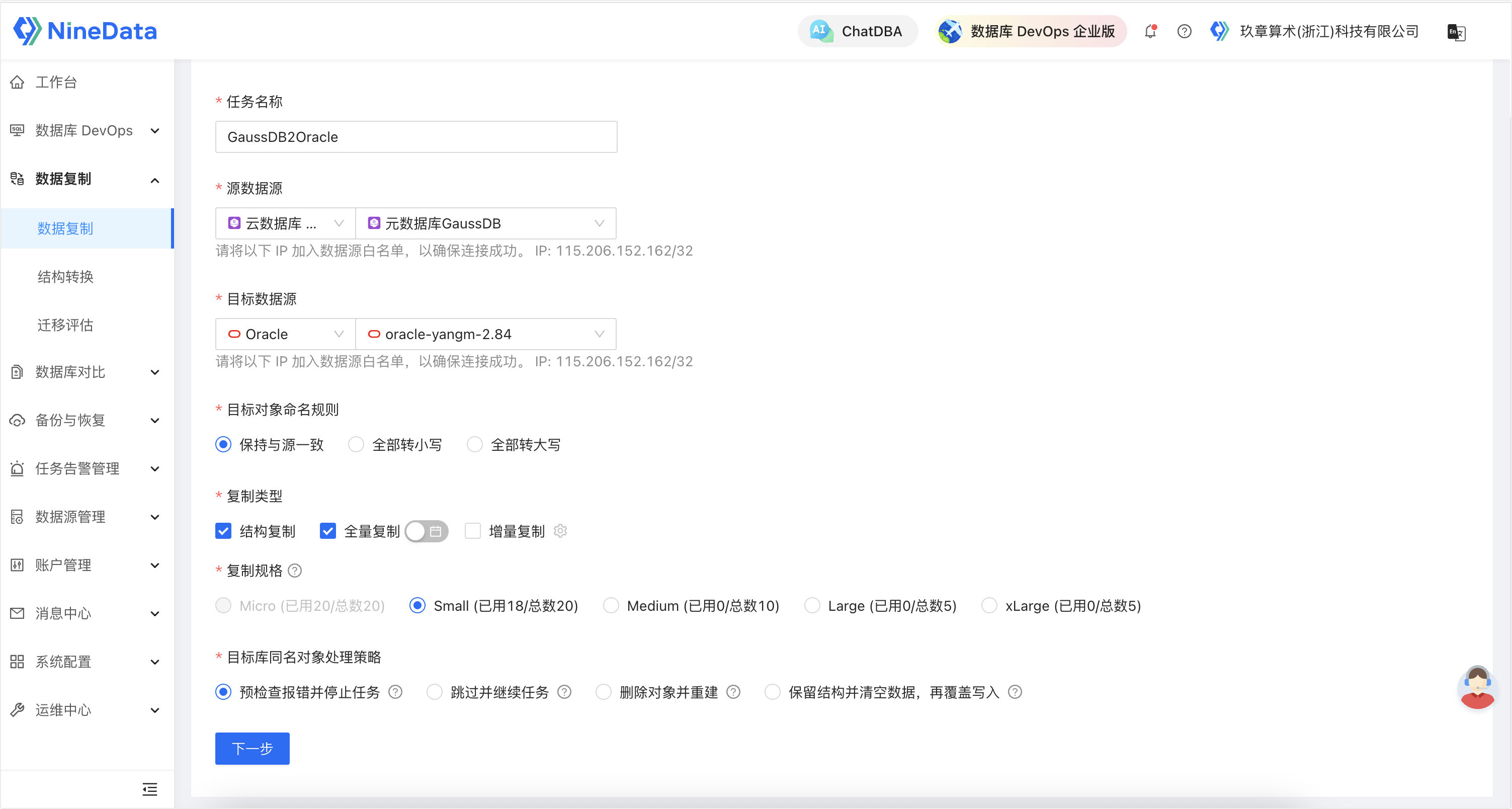Click the NineData logo

85,31
